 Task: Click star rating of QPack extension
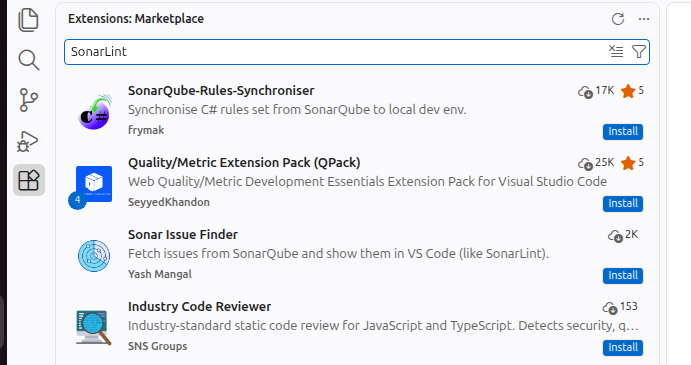632,163
